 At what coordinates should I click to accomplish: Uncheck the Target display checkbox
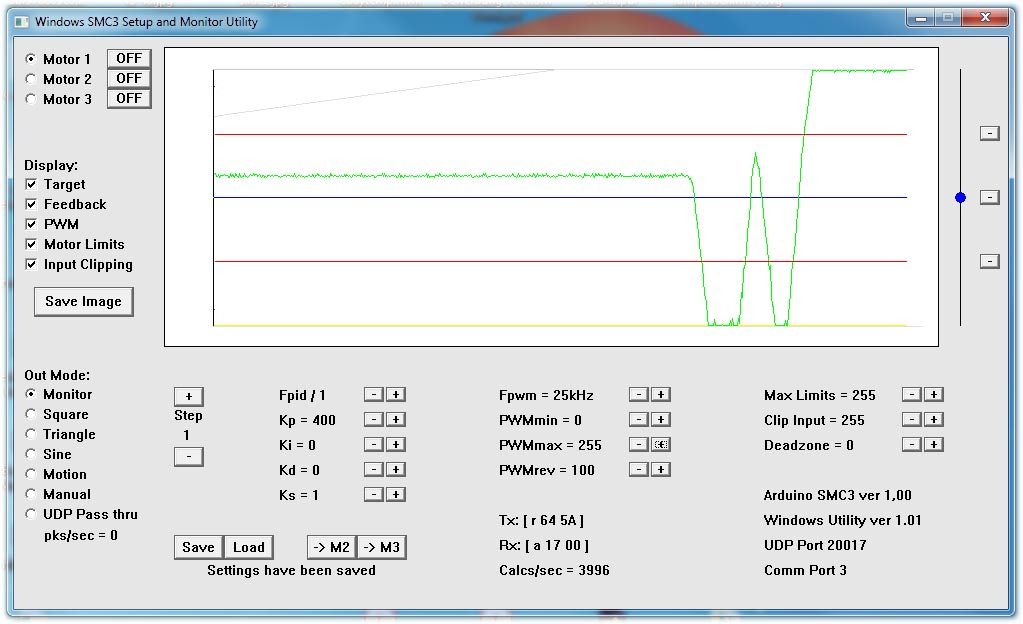[x=32, y=185]
